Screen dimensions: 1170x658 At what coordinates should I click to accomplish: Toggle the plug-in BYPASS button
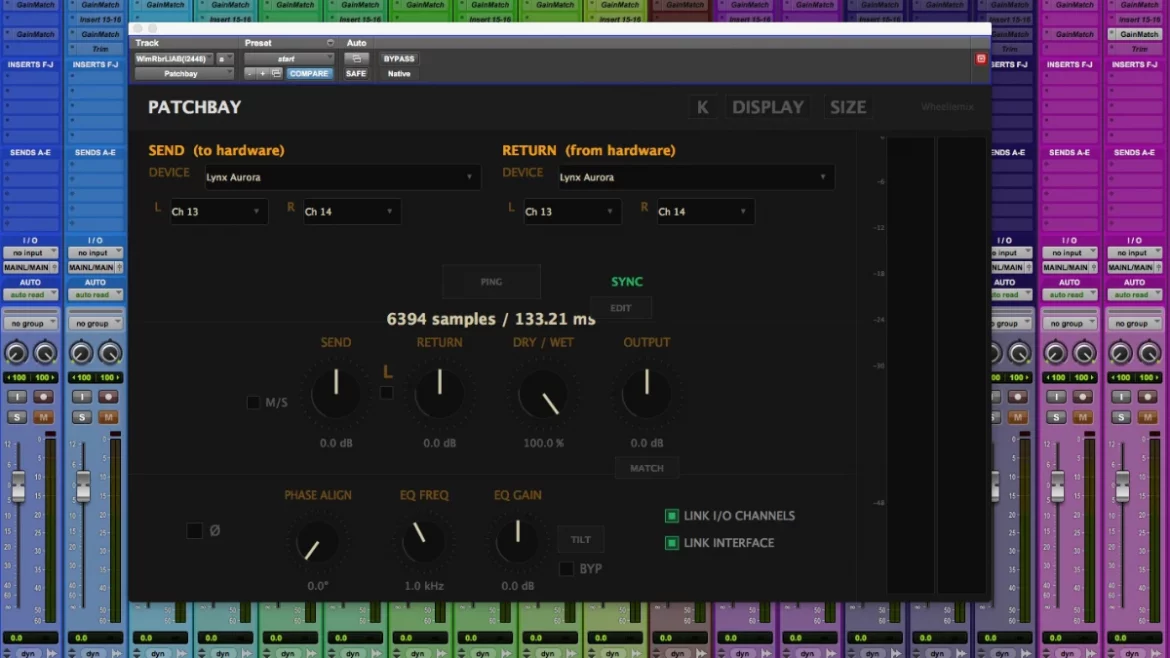[x=398, y=58]
